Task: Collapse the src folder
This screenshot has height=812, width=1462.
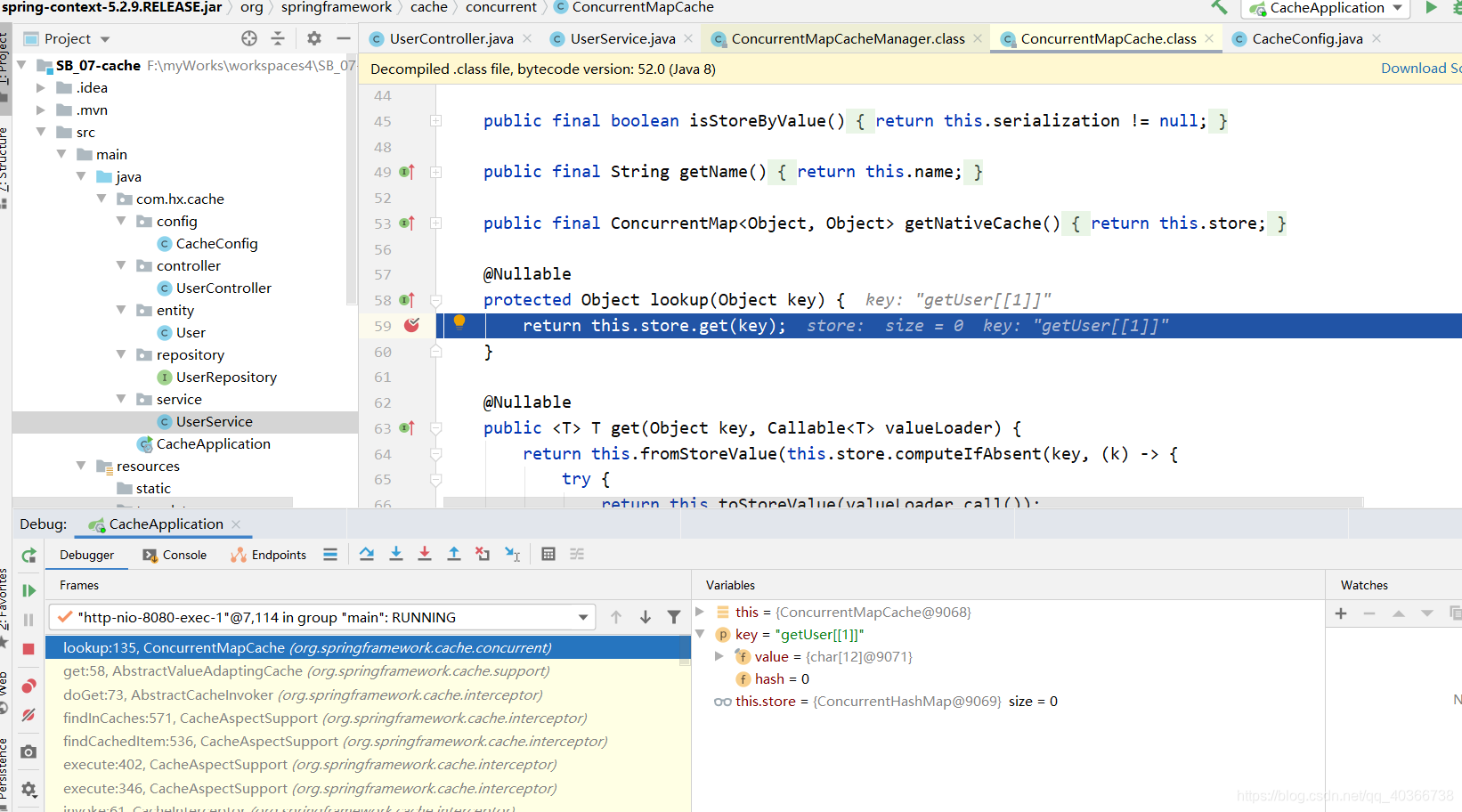Action: pos(40,132)
